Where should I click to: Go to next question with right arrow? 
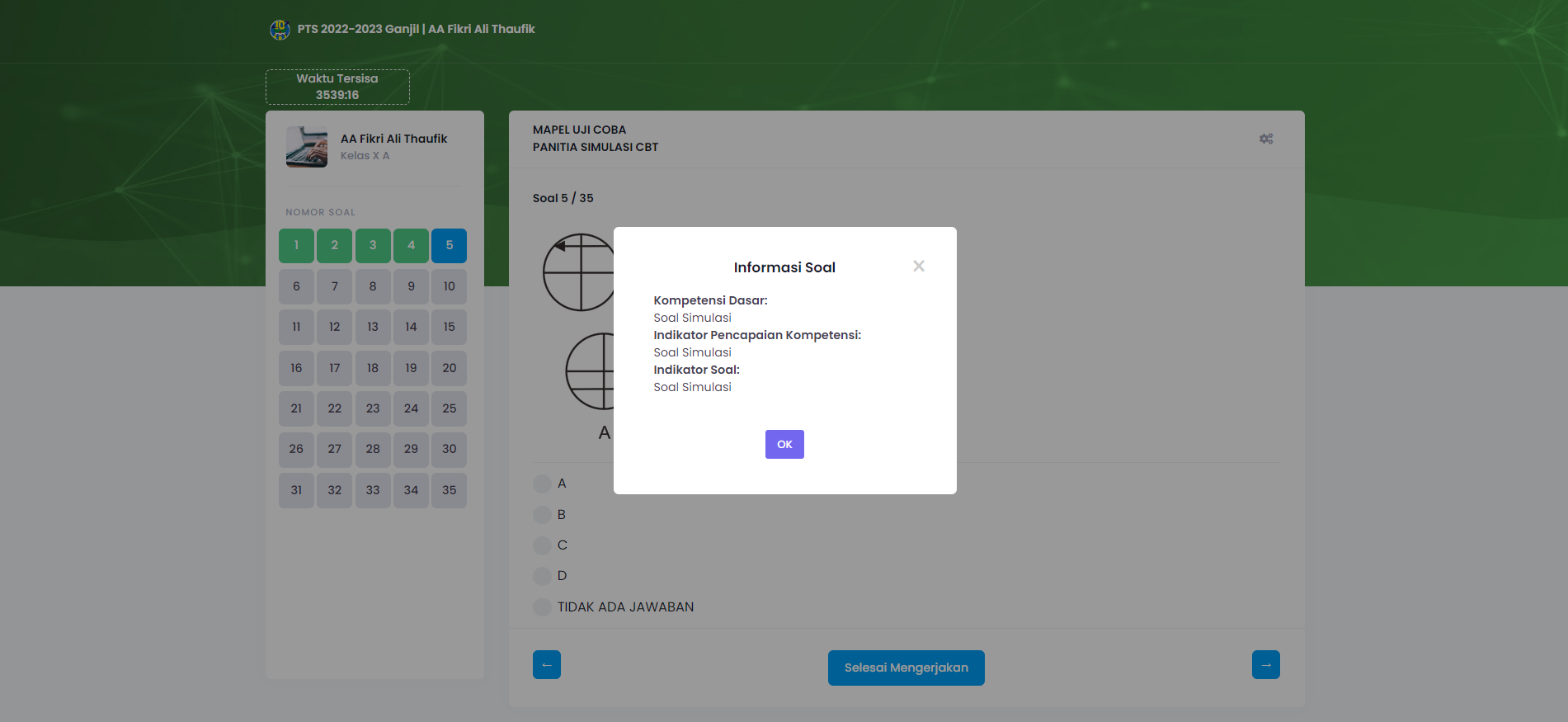1265,664
